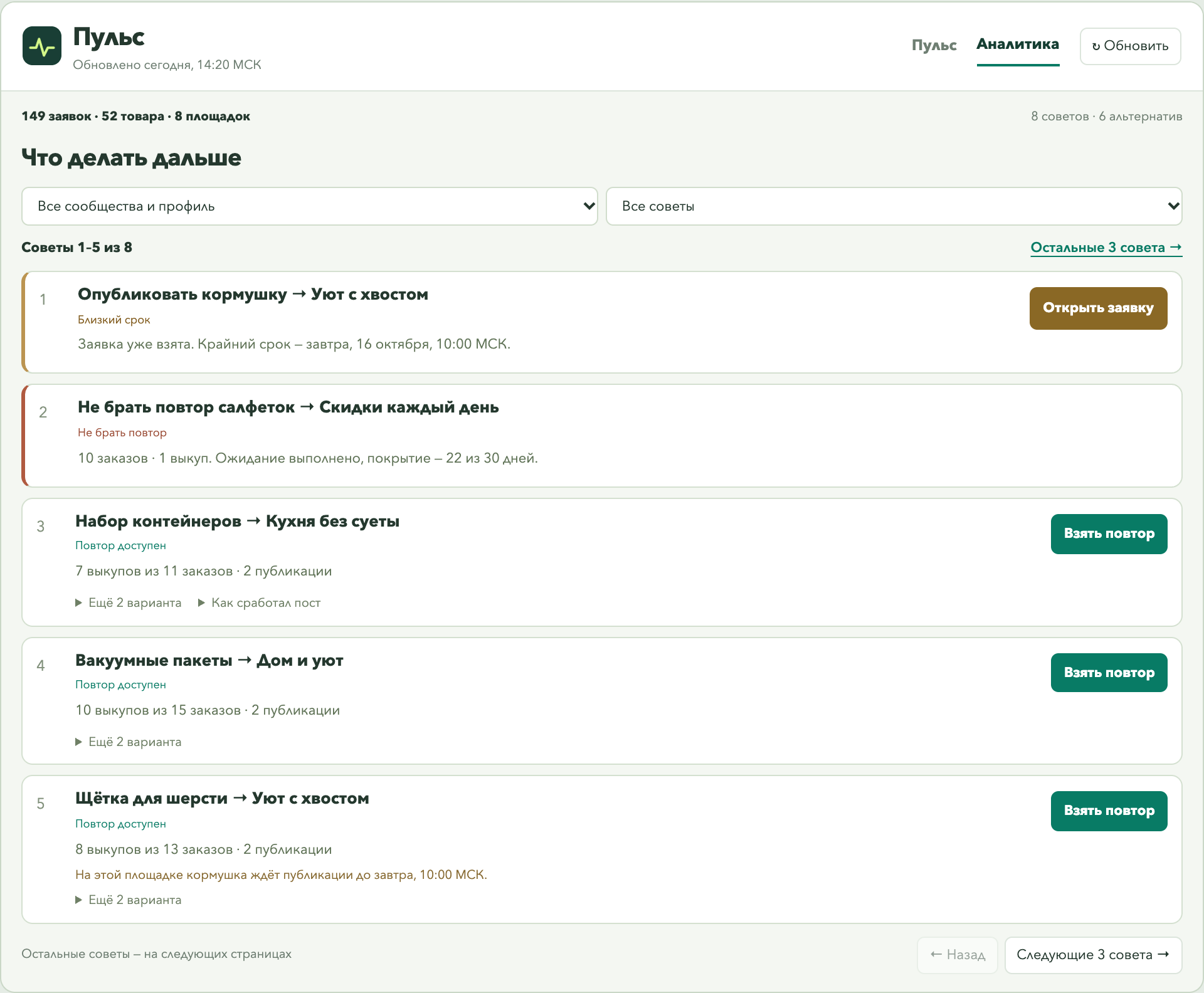Click 'Остальные советы — на следующих страницах' note
This screenshot has width=1204, height=993.
(x=156, y=954)
